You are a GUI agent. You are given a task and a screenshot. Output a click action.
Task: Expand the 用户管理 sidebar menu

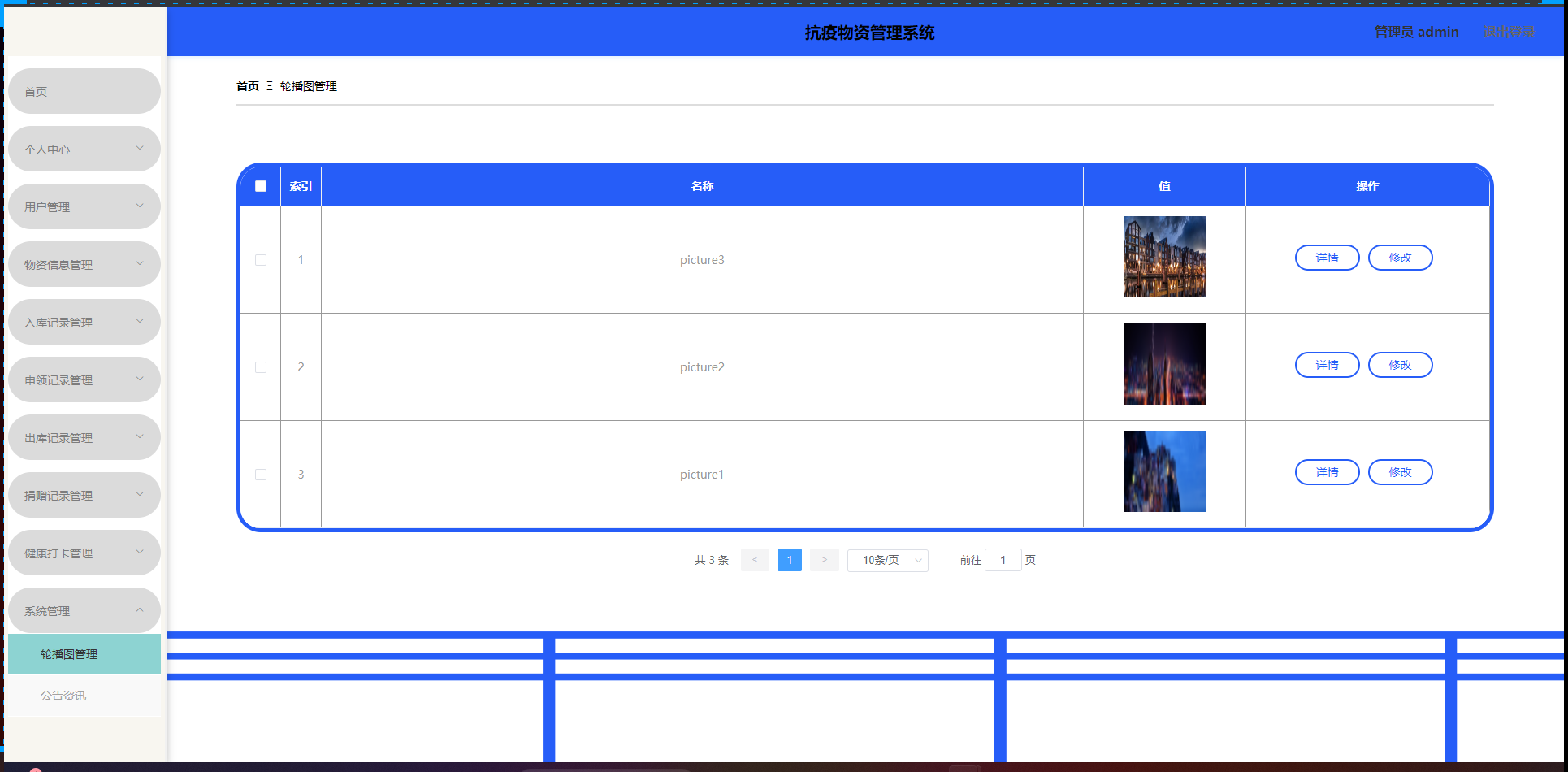(84, 206)
